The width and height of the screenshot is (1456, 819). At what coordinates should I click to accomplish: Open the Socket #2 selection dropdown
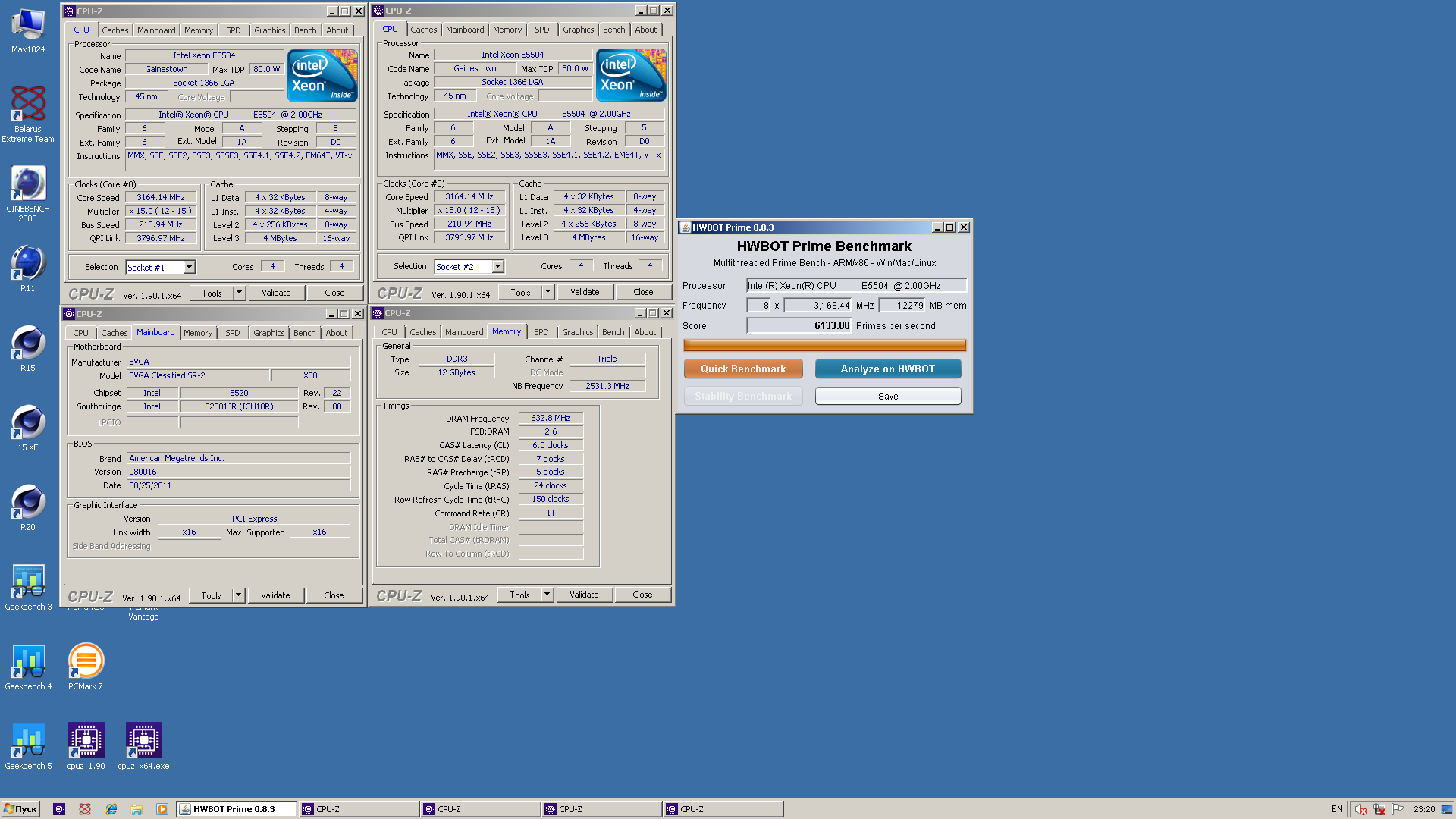498,266
